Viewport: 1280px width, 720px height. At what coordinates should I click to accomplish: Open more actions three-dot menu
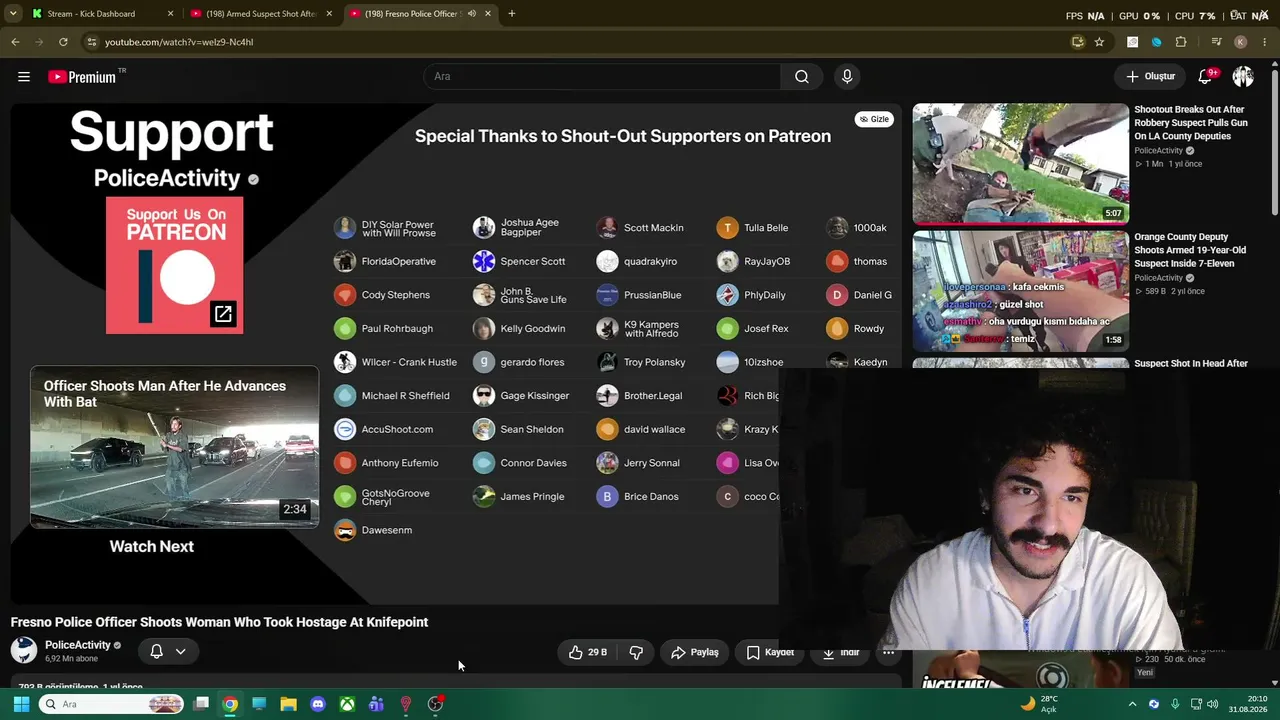888,652
